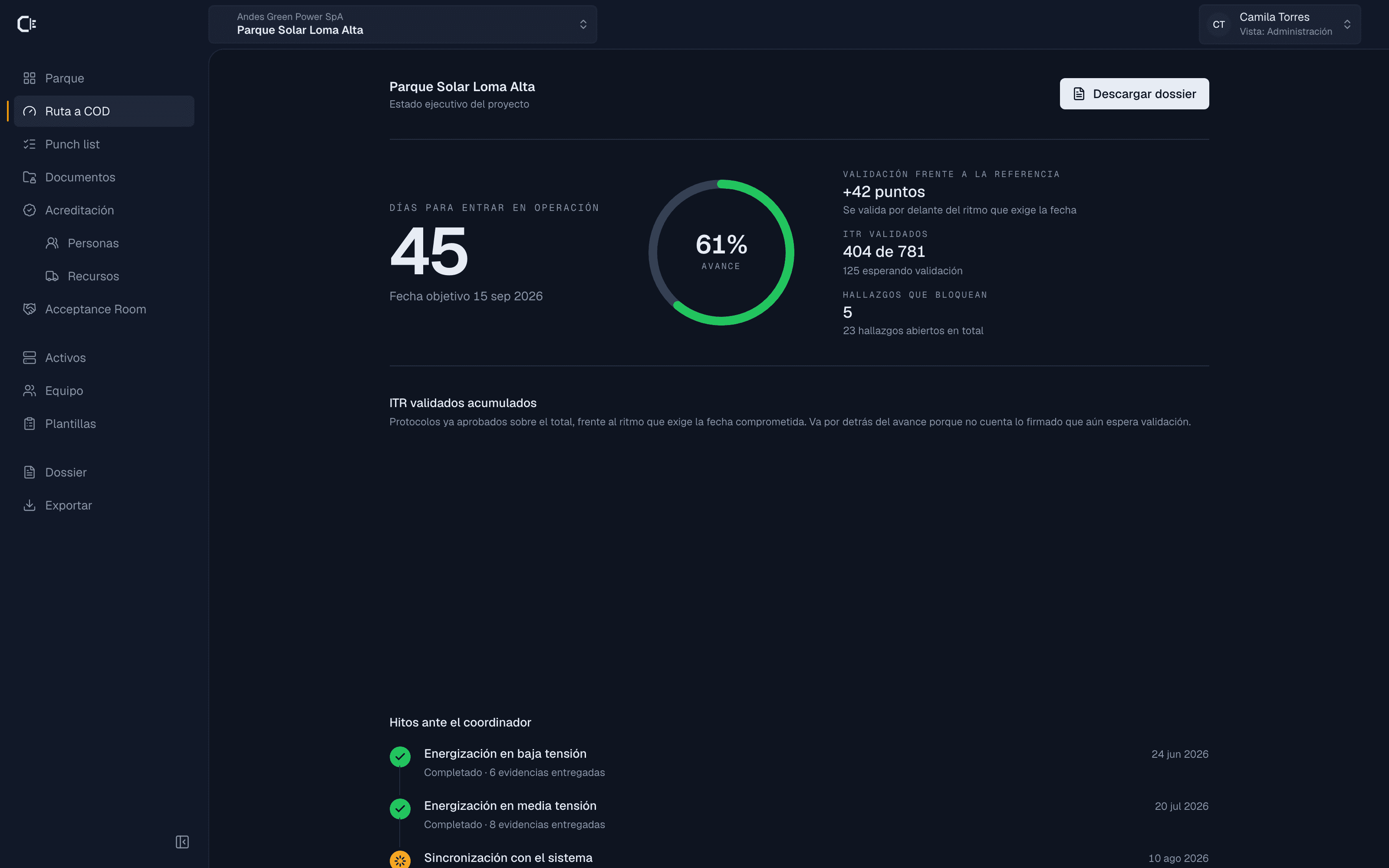Click hallazgos que bloquean value 5
This screenshot has height=868, width=1389.
(x=847, y=312)
